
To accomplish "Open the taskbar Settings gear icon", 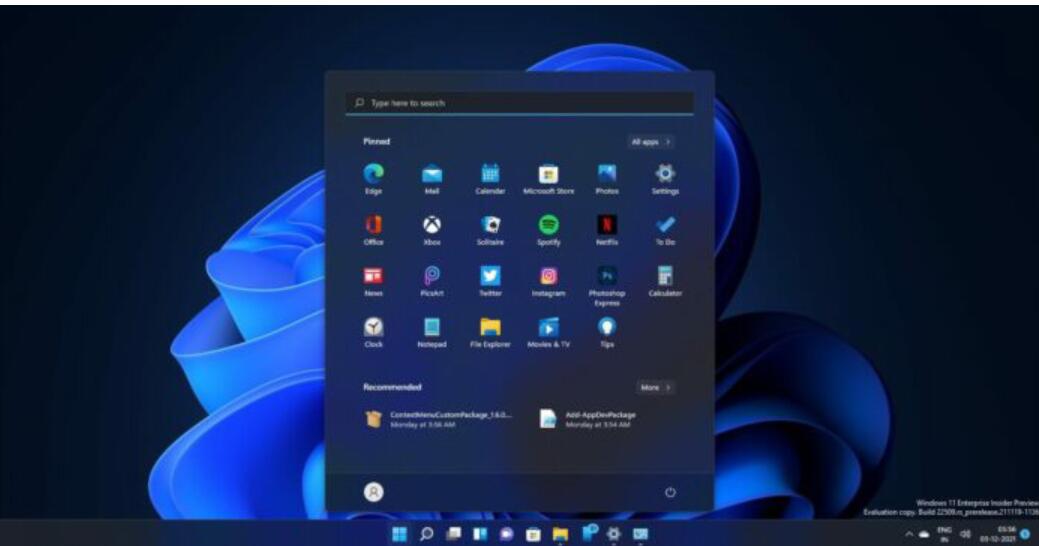I will (x=614, y=534).
